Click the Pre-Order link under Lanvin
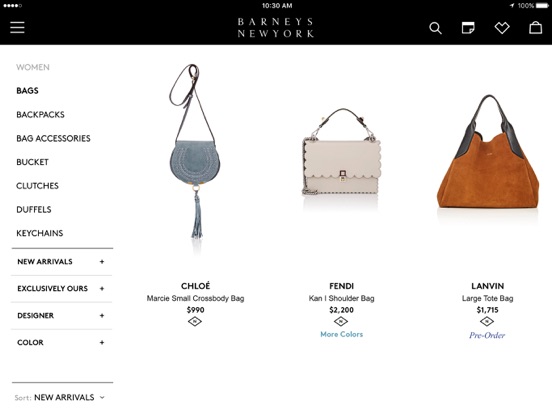This screenshot has width=552, height=414. pyautogui.click(x=487, y=335)
